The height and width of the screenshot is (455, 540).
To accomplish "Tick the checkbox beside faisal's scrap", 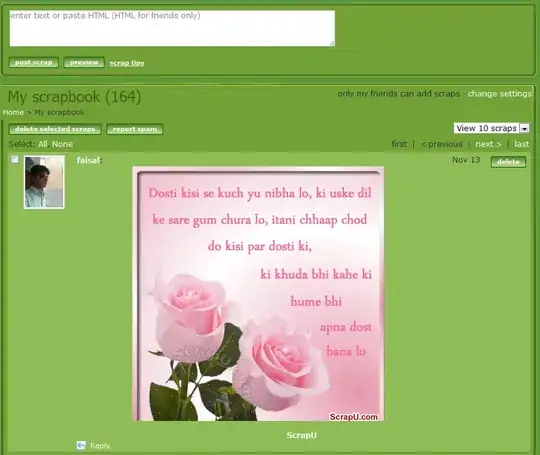I will pyautogui.click(x=14, y=159).
